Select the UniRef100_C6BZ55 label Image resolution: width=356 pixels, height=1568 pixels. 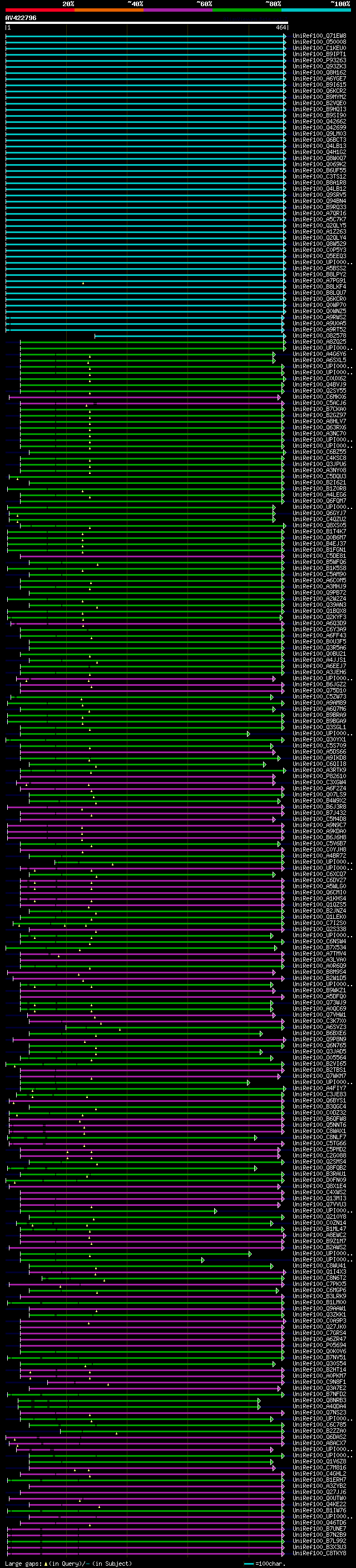point(319,452)
